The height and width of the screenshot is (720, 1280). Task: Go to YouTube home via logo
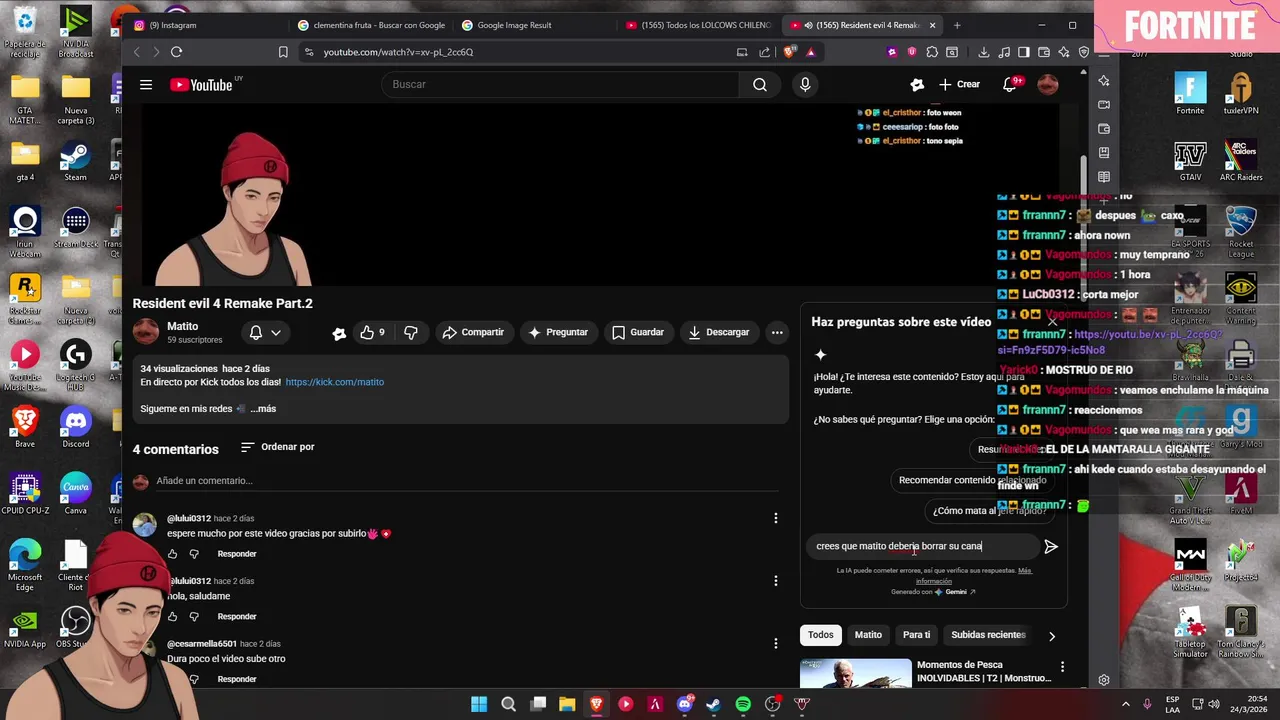click(x=204, y=85)
